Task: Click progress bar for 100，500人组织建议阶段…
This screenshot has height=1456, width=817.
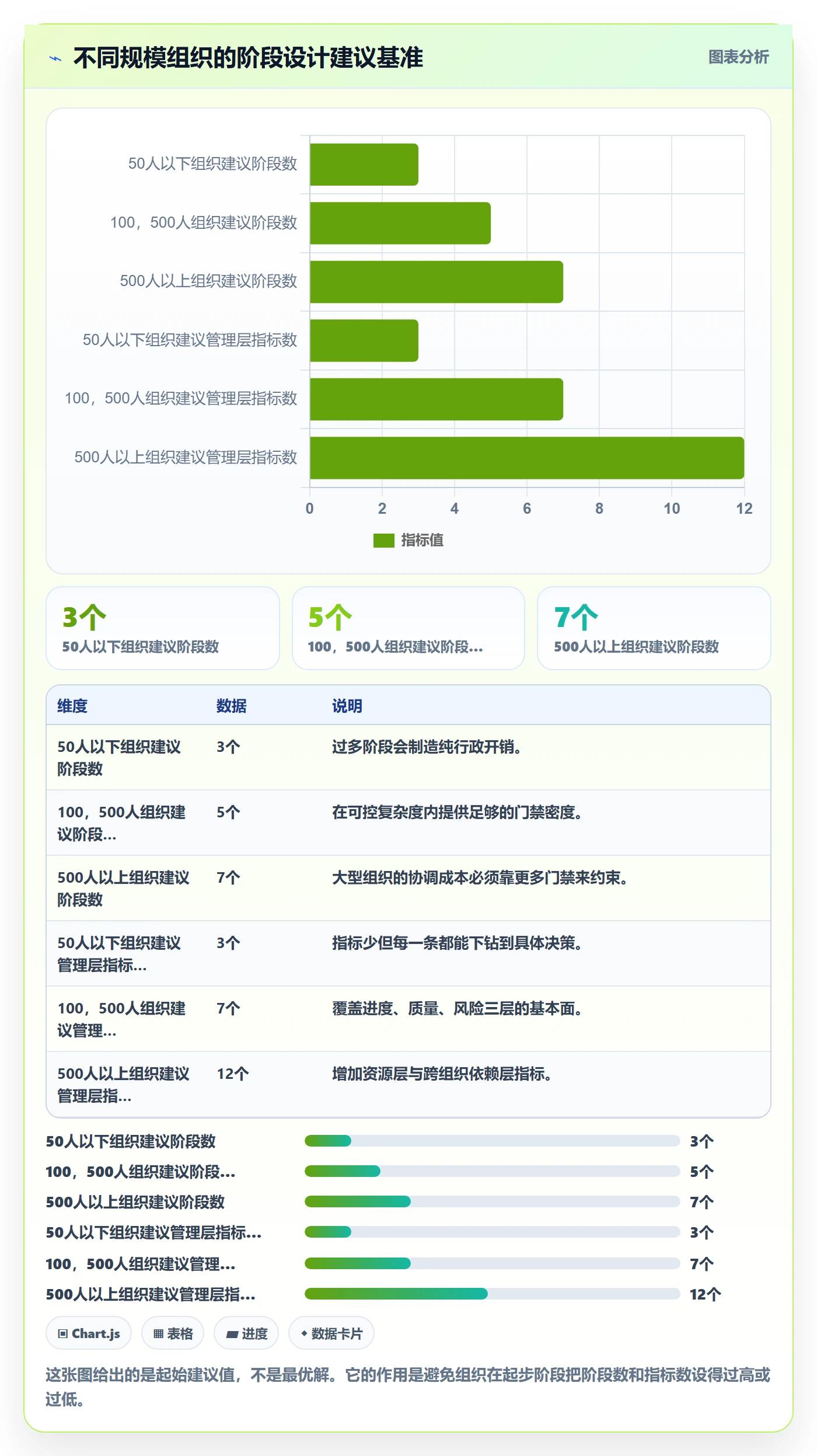Action: pyautogui.click(x=492, y=1171)
